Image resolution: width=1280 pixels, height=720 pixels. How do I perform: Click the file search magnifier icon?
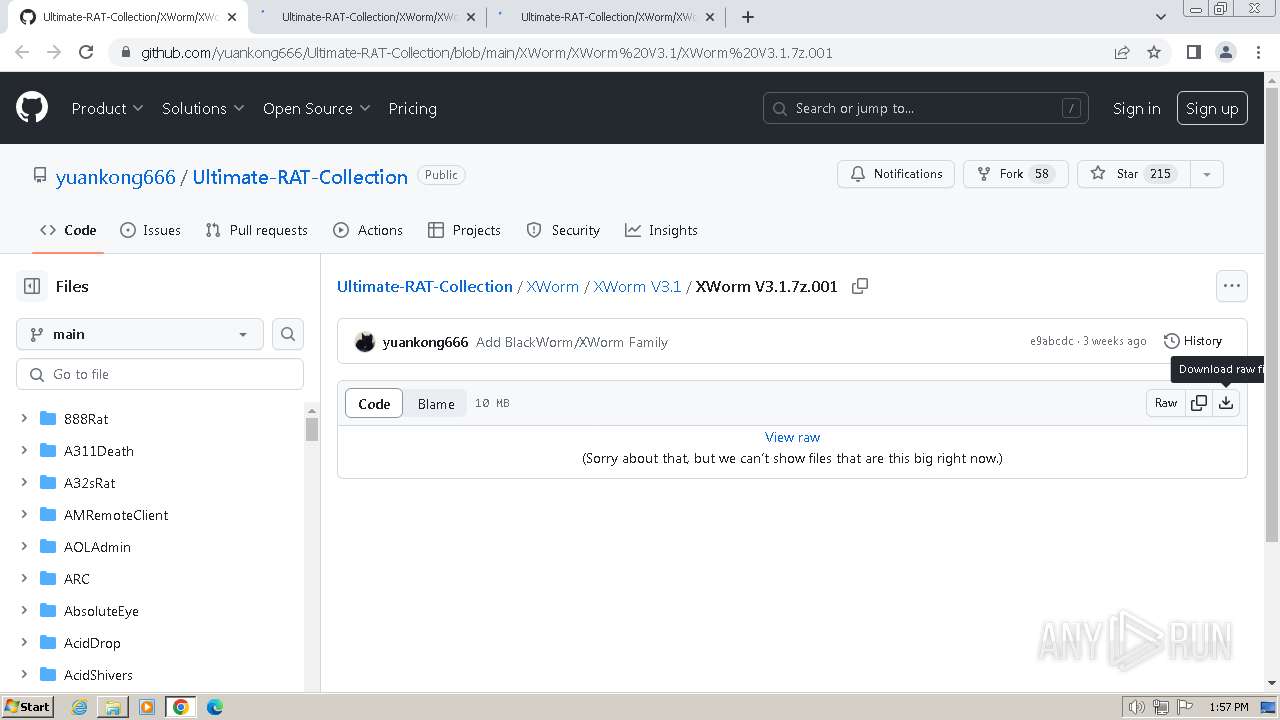click(x=288, y=334)
